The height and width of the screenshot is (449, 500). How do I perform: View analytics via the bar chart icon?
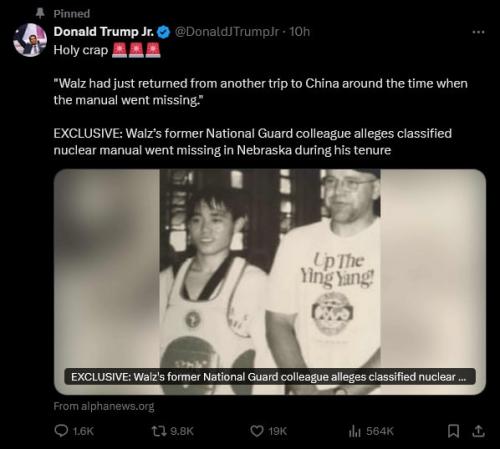click(355, 431)
